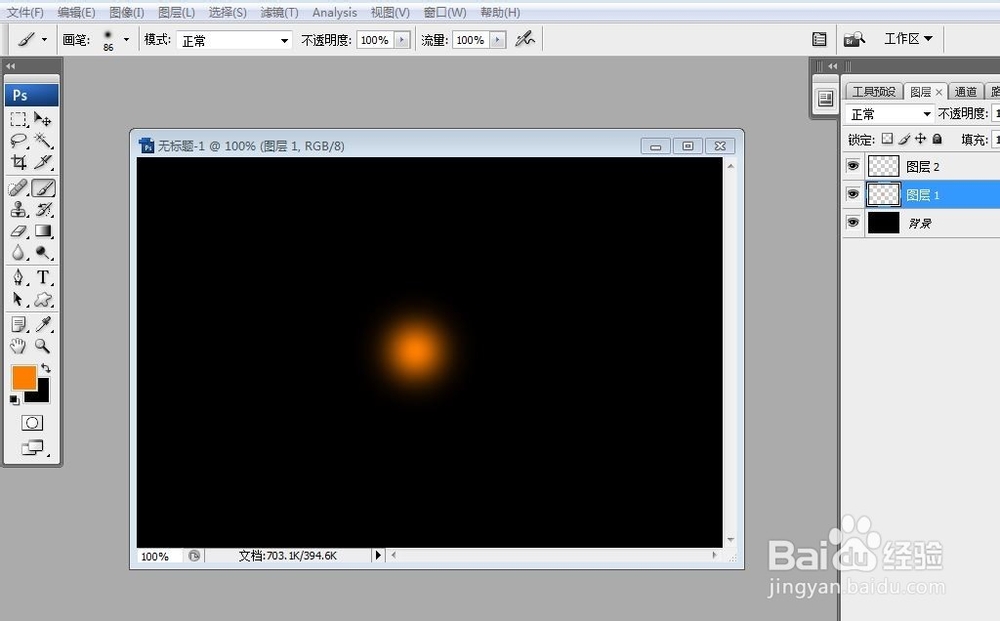Open the document status bar info arrow
Image resolution: width=1000 pixels, height=621 pixels.
(x=378, y=555)
